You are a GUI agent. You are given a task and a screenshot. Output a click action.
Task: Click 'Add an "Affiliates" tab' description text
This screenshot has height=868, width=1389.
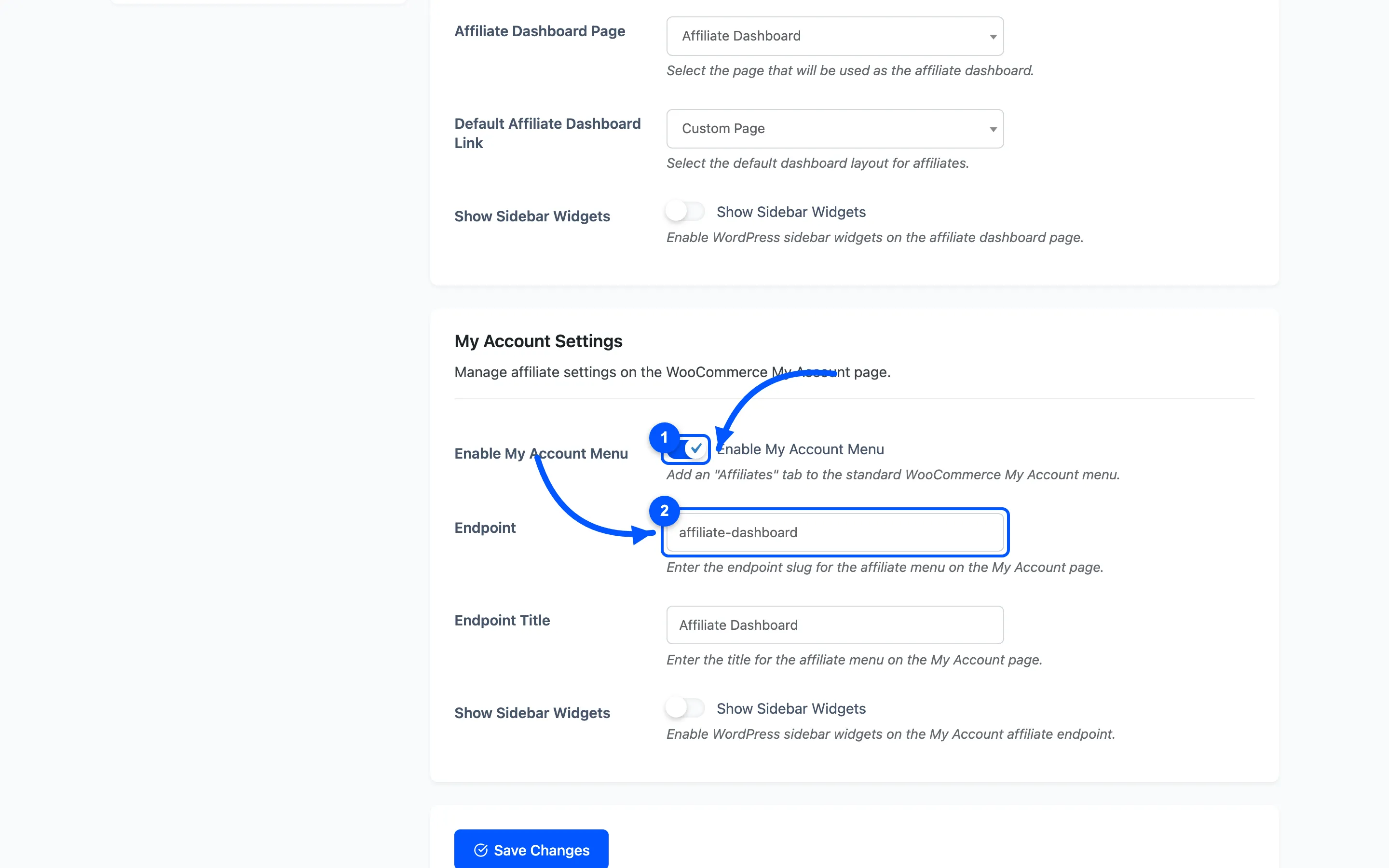tap(893, 475)
